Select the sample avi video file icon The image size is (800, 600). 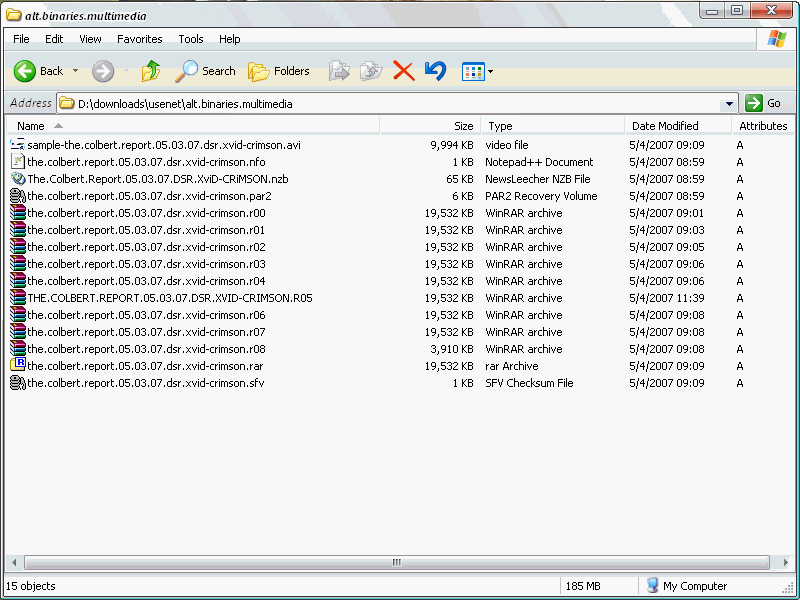pos(18,145)
